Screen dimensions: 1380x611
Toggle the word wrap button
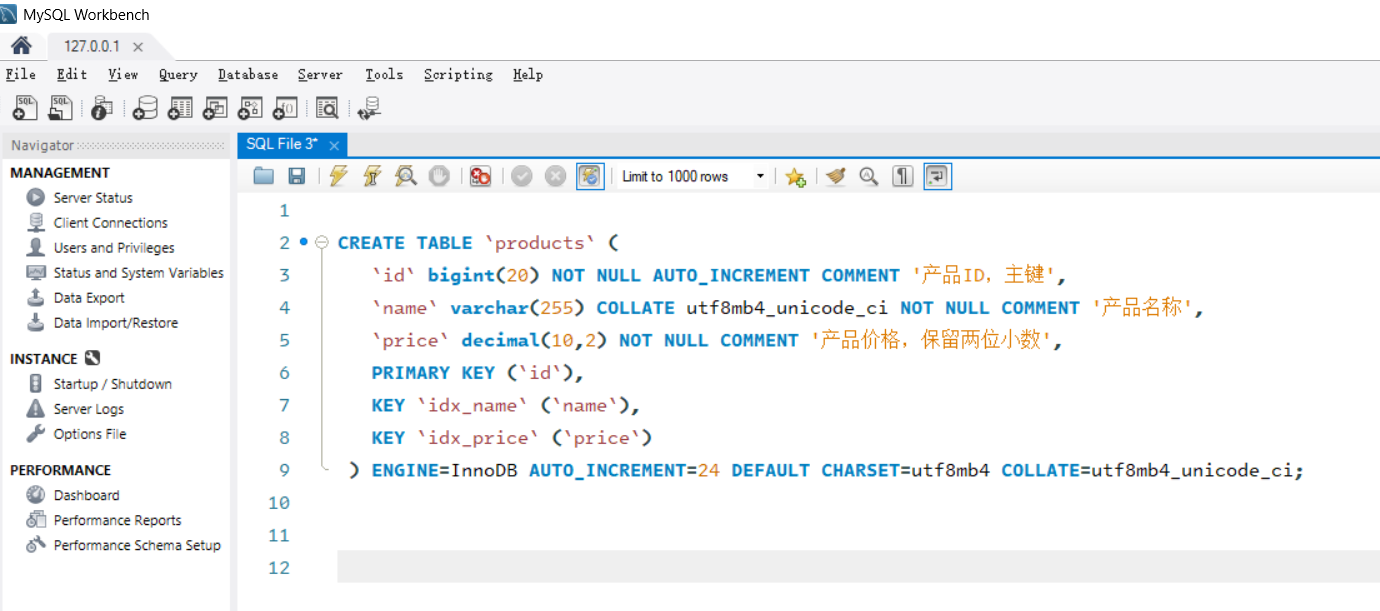937,177
